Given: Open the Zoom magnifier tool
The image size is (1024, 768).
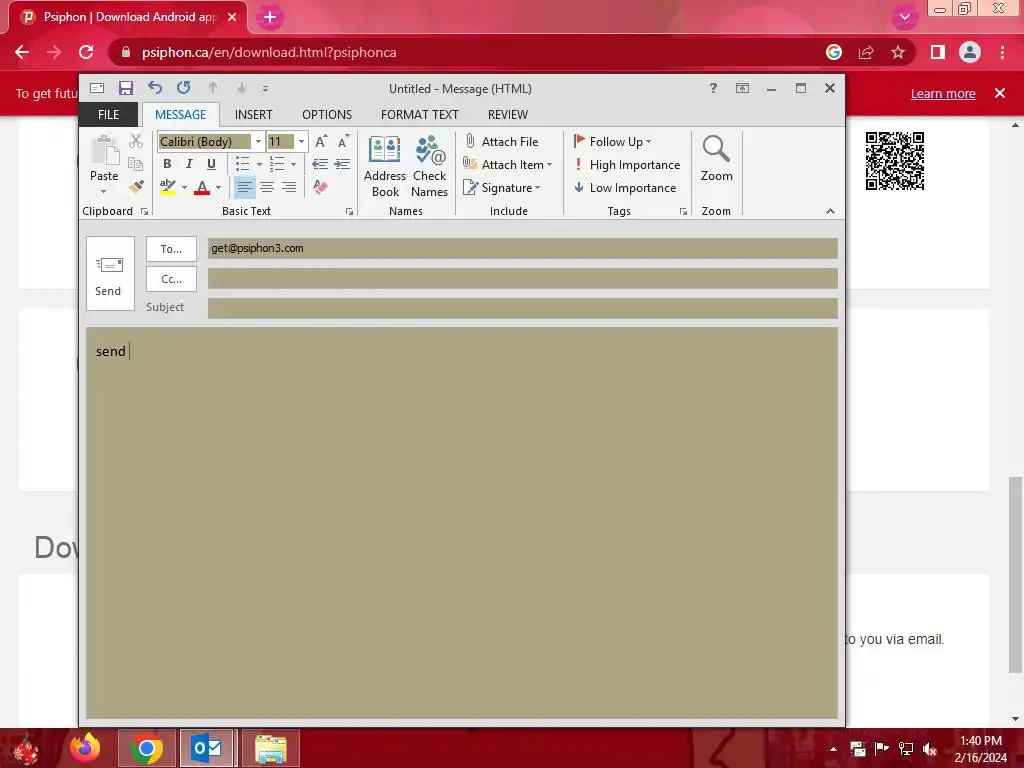Looking at the screenshot, I should (716, 159).
